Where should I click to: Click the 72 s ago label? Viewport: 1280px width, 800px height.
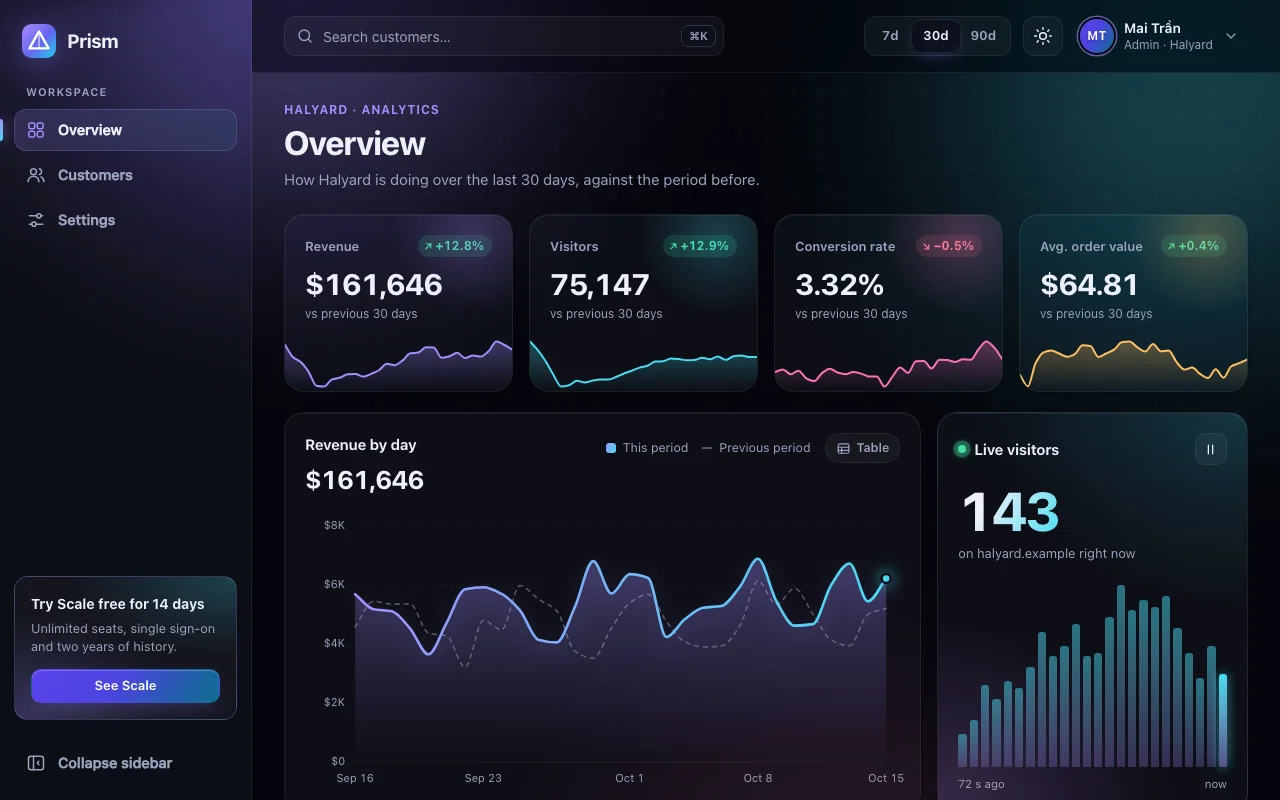(982, 784)
